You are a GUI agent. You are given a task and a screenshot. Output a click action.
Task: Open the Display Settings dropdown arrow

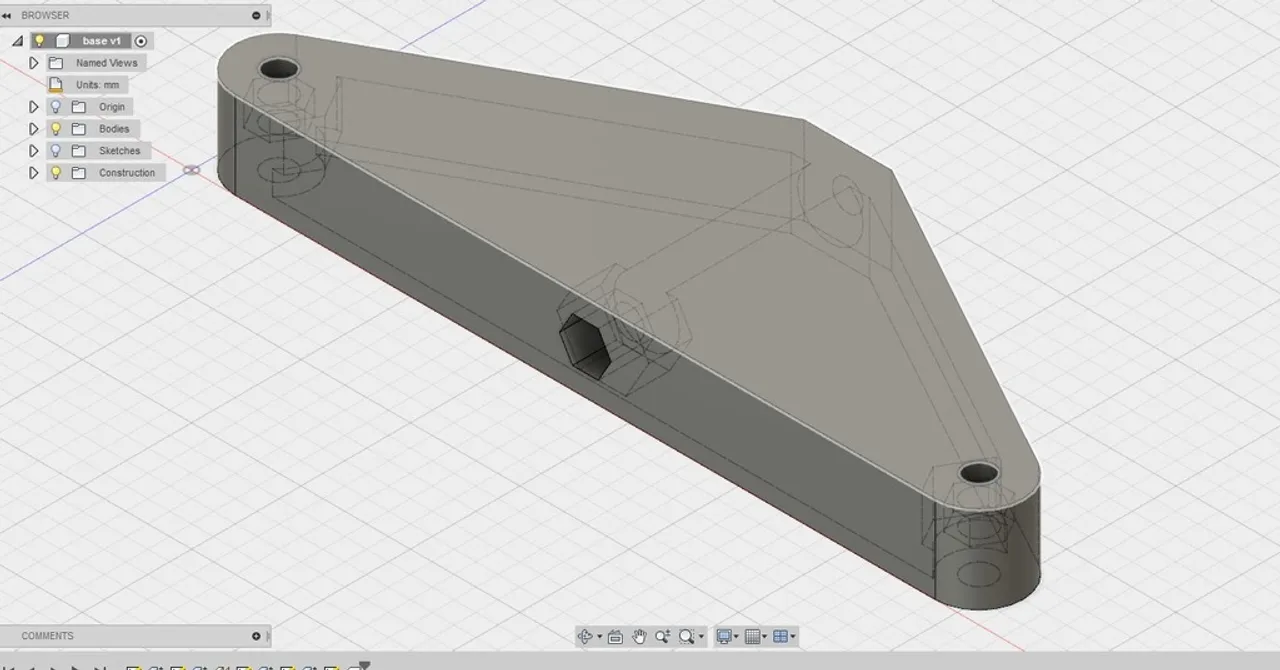[x=737, y=636]
